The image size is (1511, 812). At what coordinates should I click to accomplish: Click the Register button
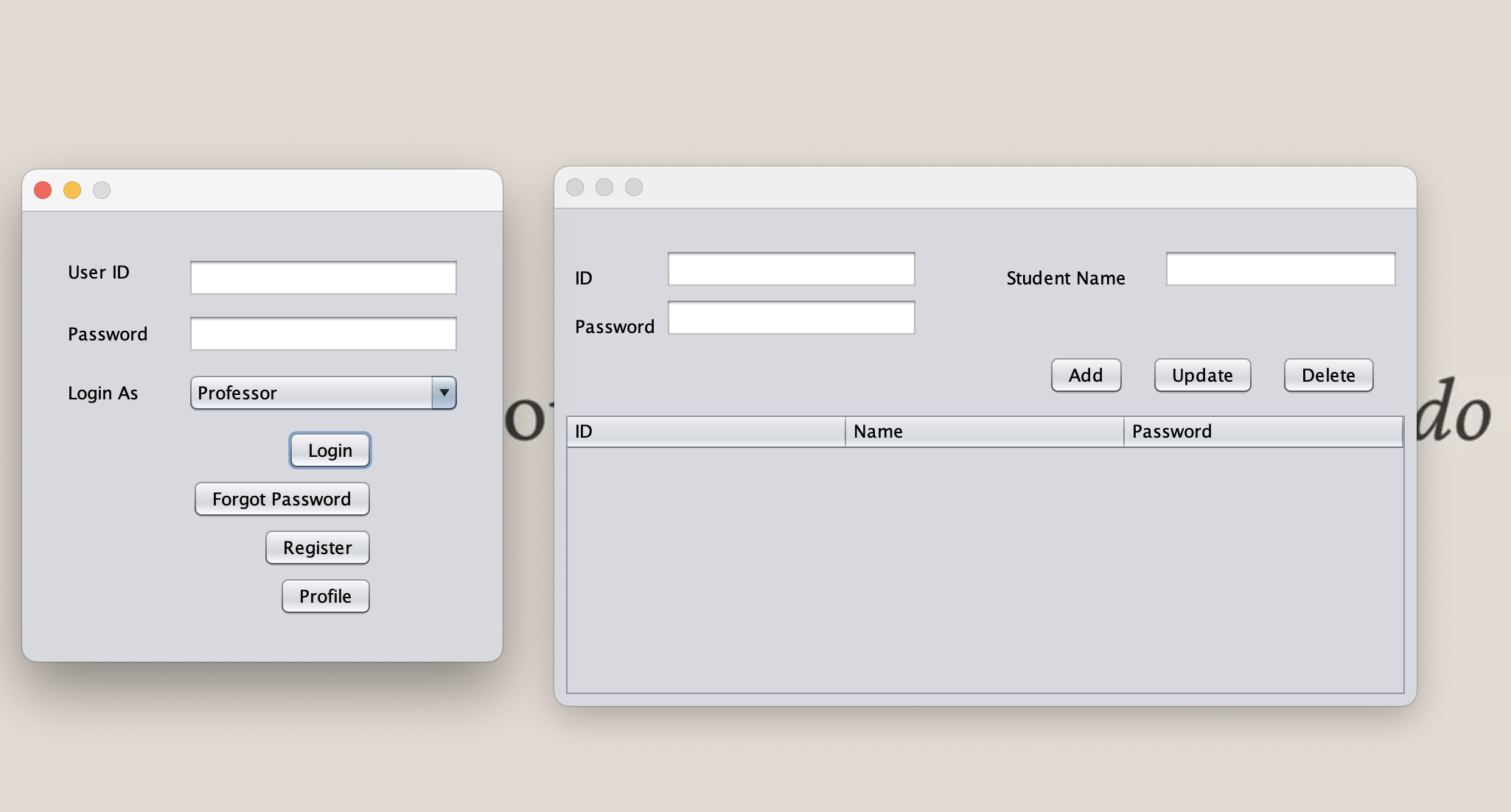click(317, 547)
